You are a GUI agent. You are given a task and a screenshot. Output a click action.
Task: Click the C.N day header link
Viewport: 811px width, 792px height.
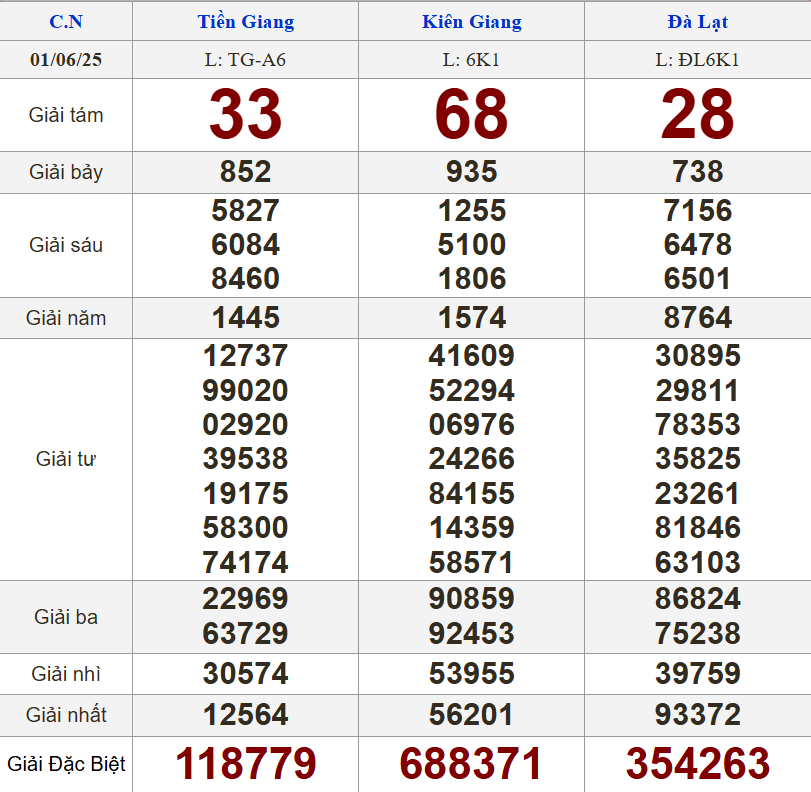point(66,22)
